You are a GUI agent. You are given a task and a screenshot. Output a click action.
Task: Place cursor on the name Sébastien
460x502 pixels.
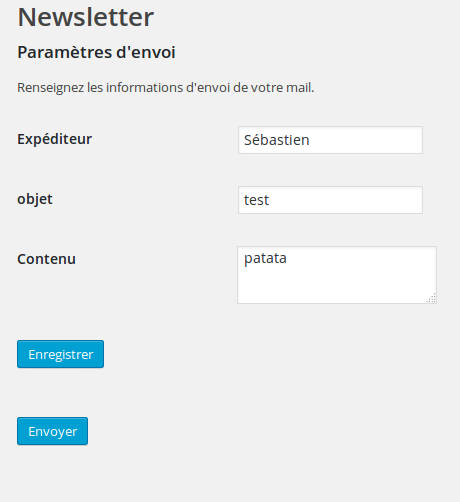(277, 140)
